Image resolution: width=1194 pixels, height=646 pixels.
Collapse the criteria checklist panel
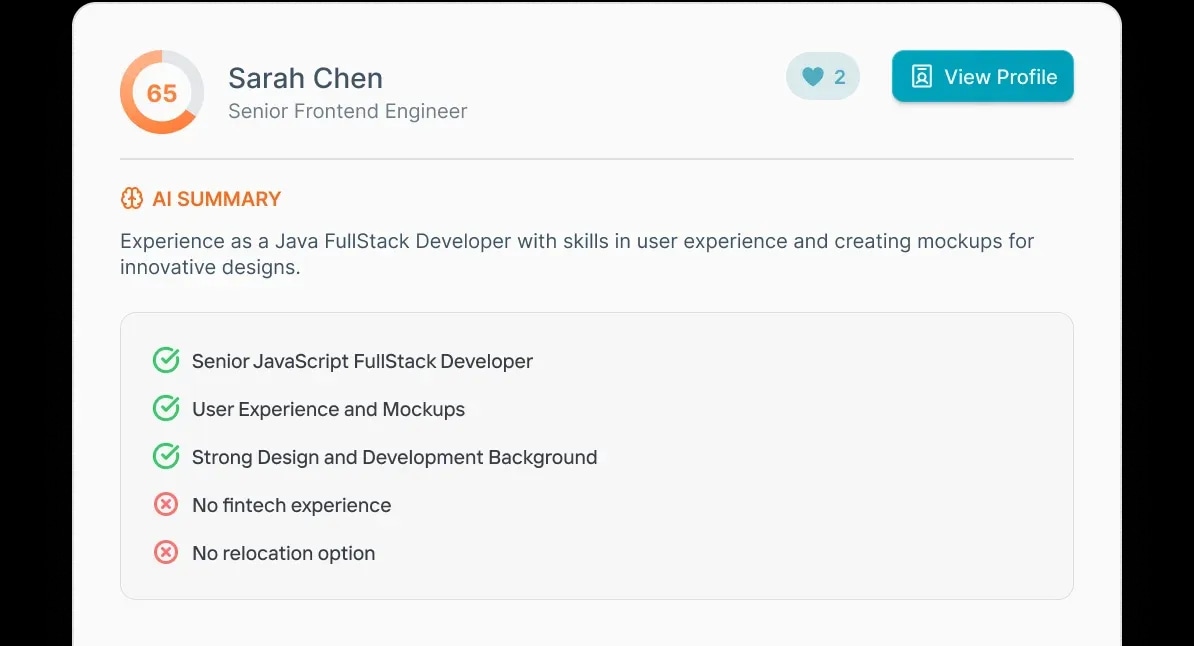click(596, 455)
